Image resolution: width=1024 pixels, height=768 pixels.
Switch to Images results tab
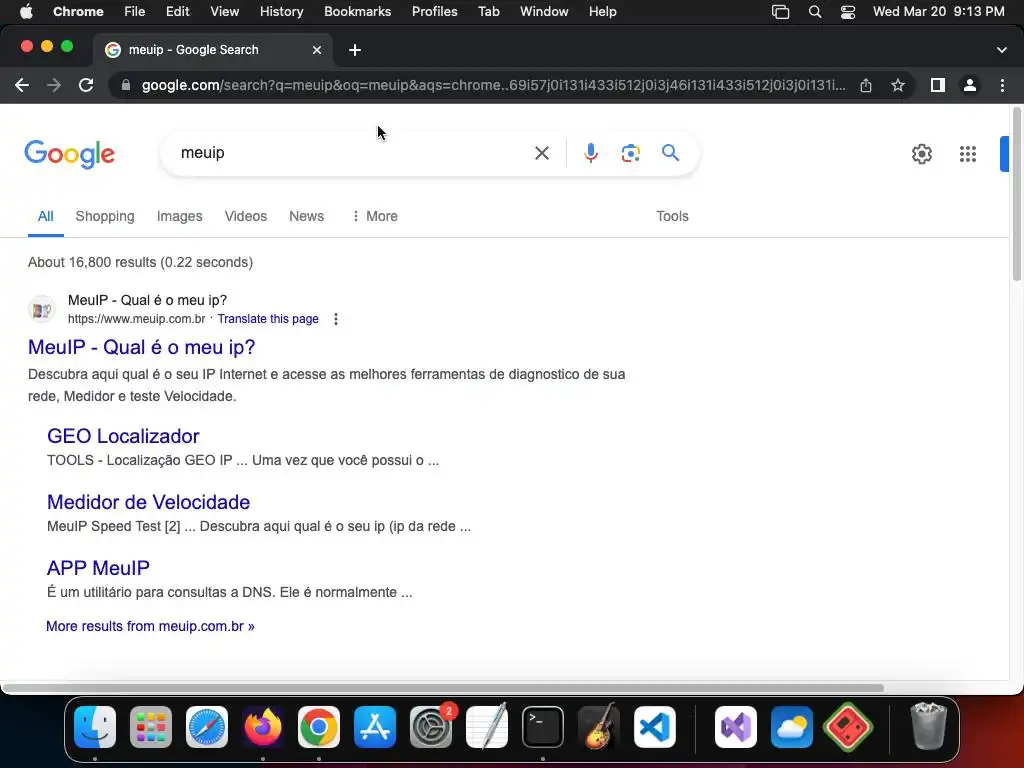180,216
